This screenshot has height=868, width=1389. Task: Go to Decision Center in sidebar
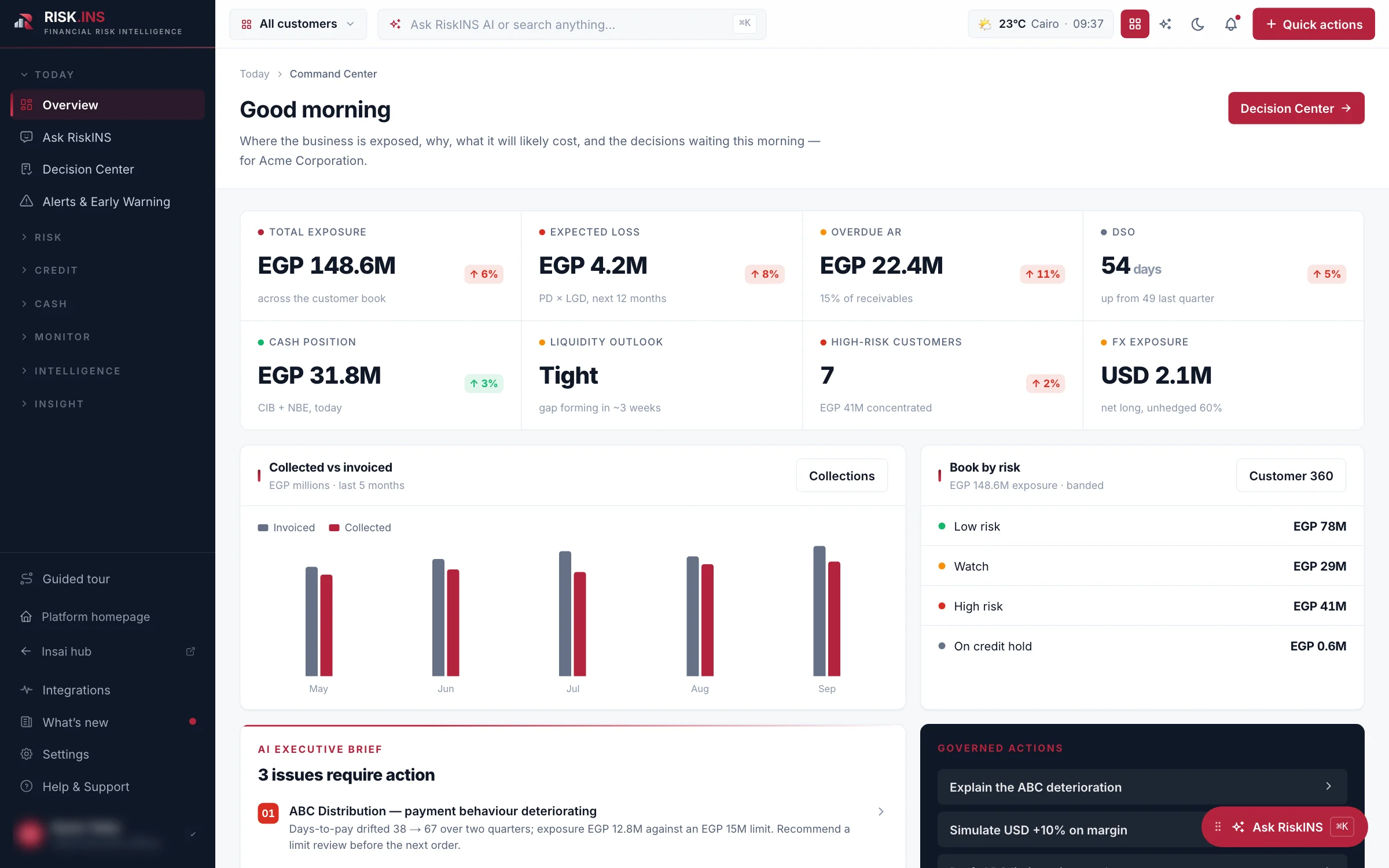point(108,169)
